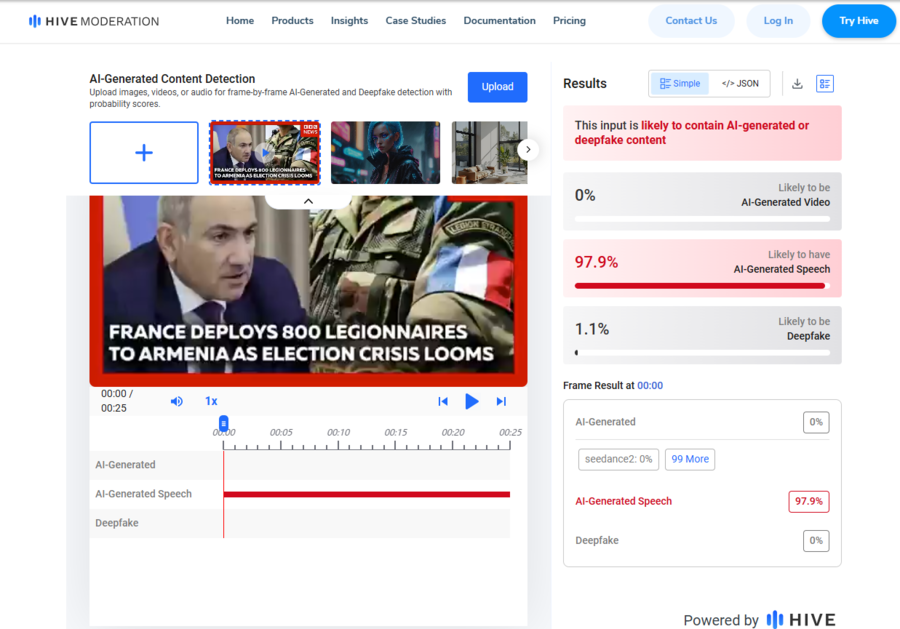Click the Contact Us button
The image size is (900, 629).
tap(691, 21)
